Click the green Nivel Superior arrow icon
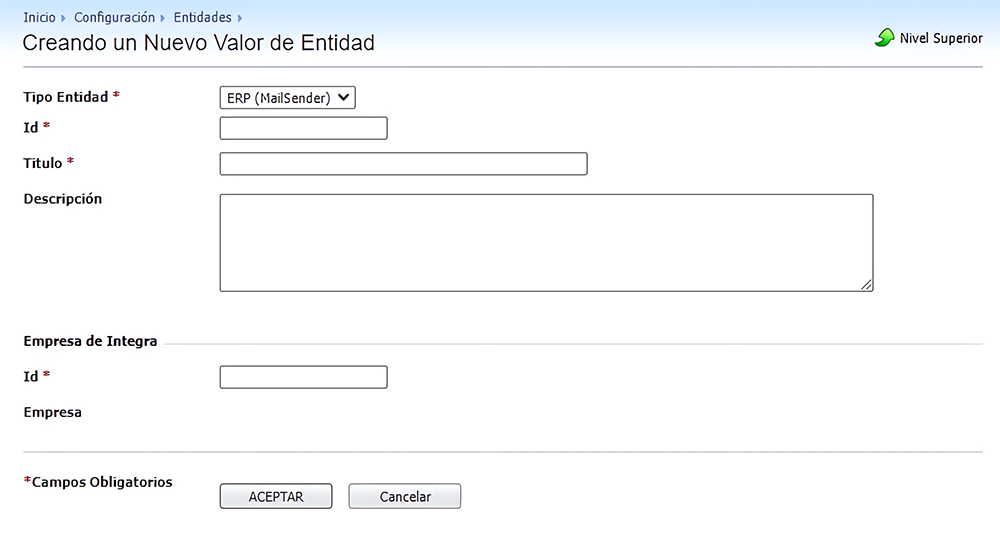 pos(884,38)
